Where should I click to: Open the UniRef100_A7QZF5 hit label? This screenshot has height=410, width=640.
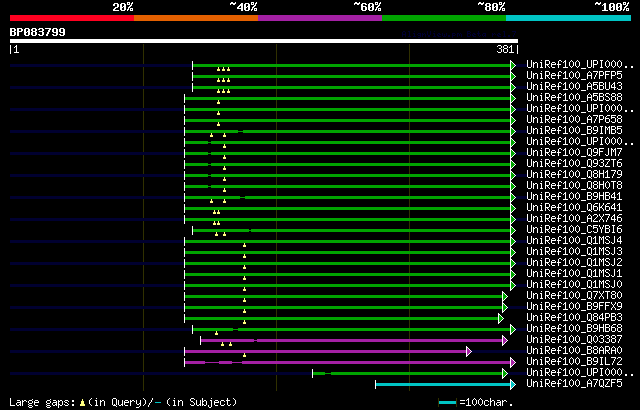[x=574, y=384]
